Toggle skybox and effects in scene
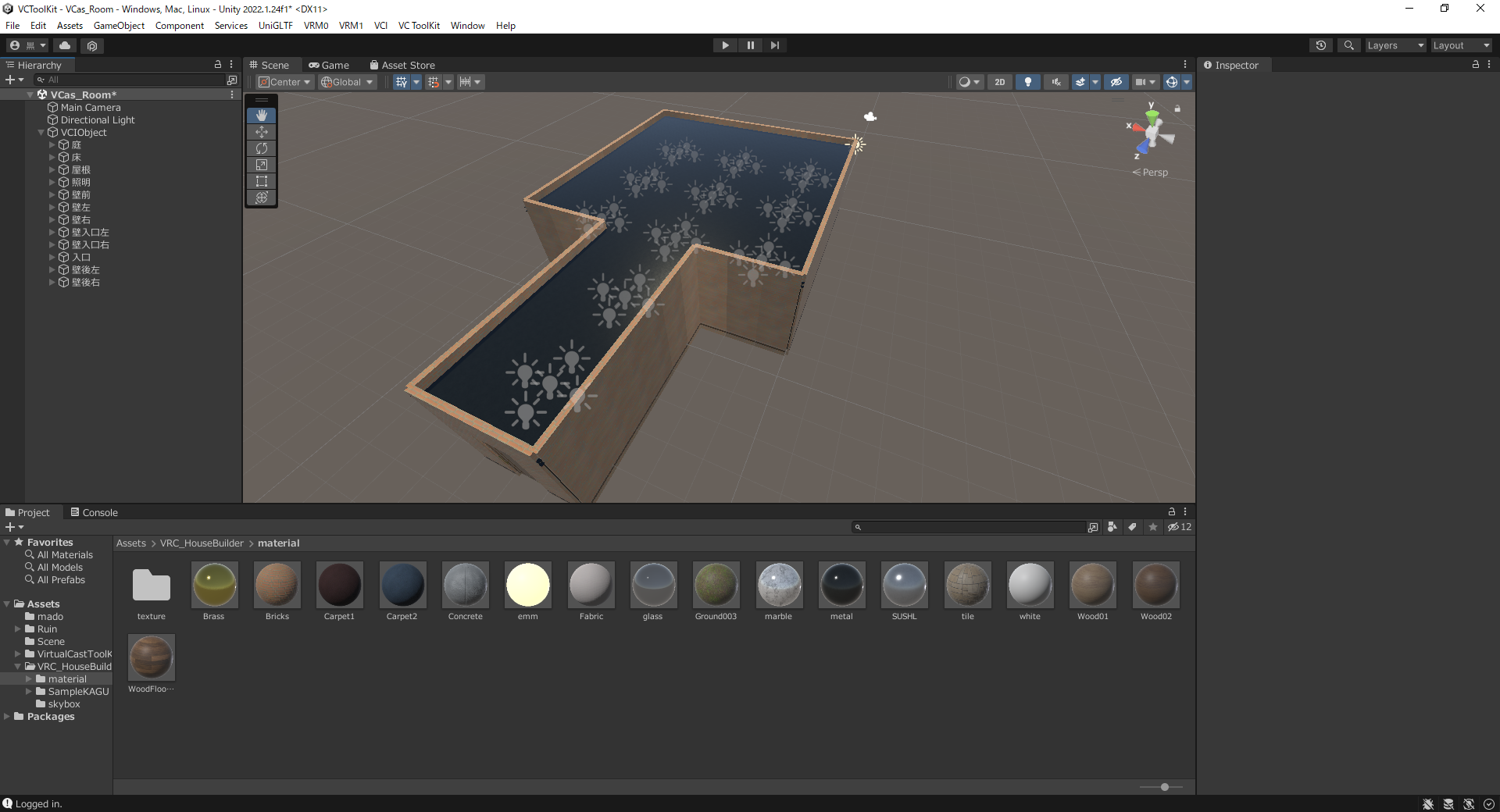1500x812 pixels. (x=1080, y=82)
